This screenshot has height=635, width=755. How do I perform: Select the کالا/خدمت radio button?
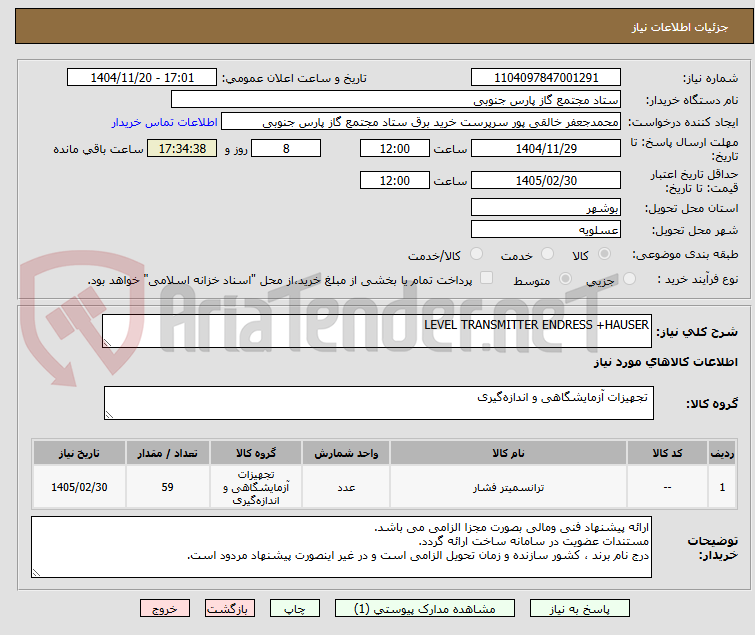tap(476, 254)
